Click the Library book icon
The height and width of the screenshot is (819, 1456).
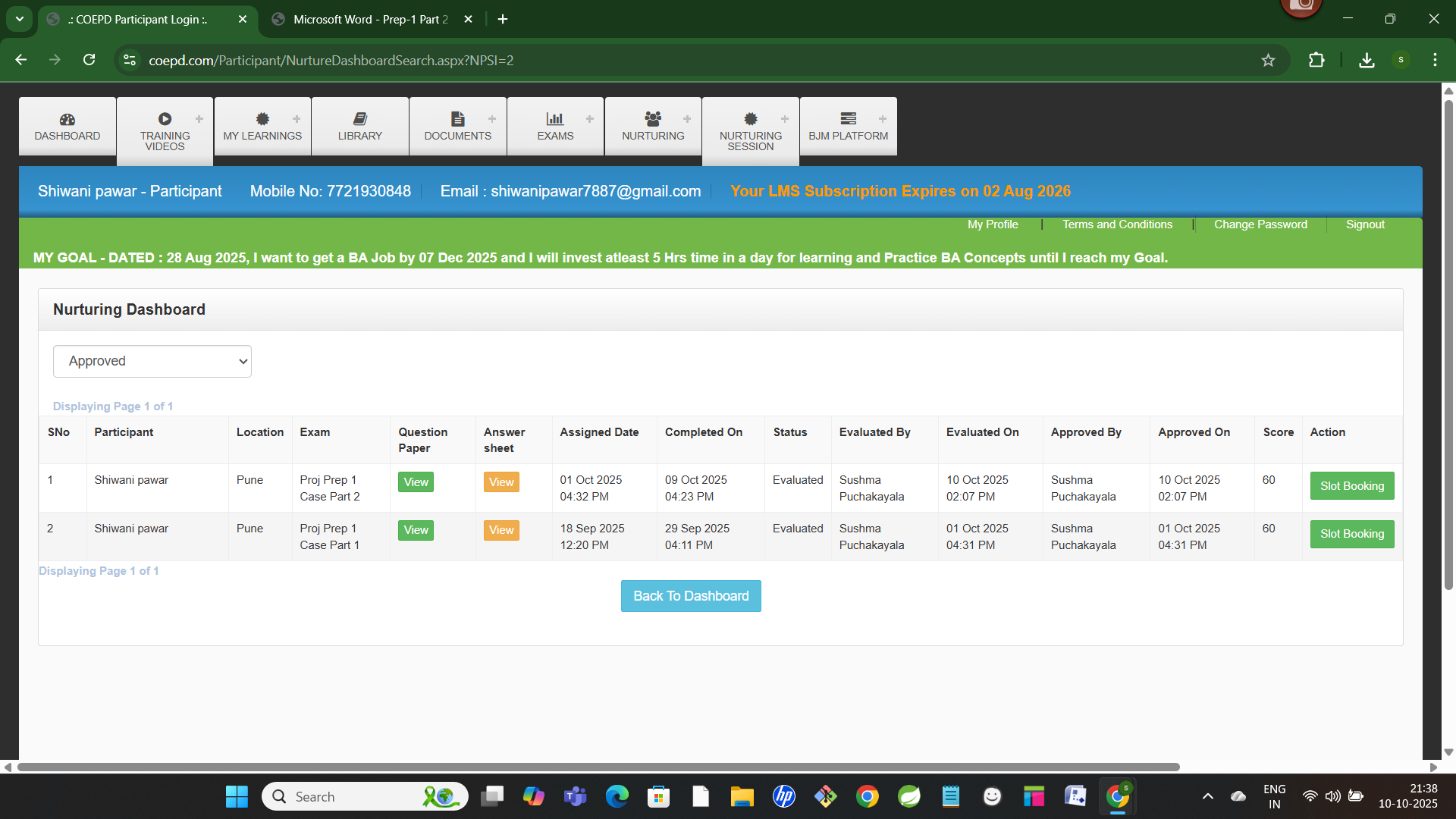point(360,119)
